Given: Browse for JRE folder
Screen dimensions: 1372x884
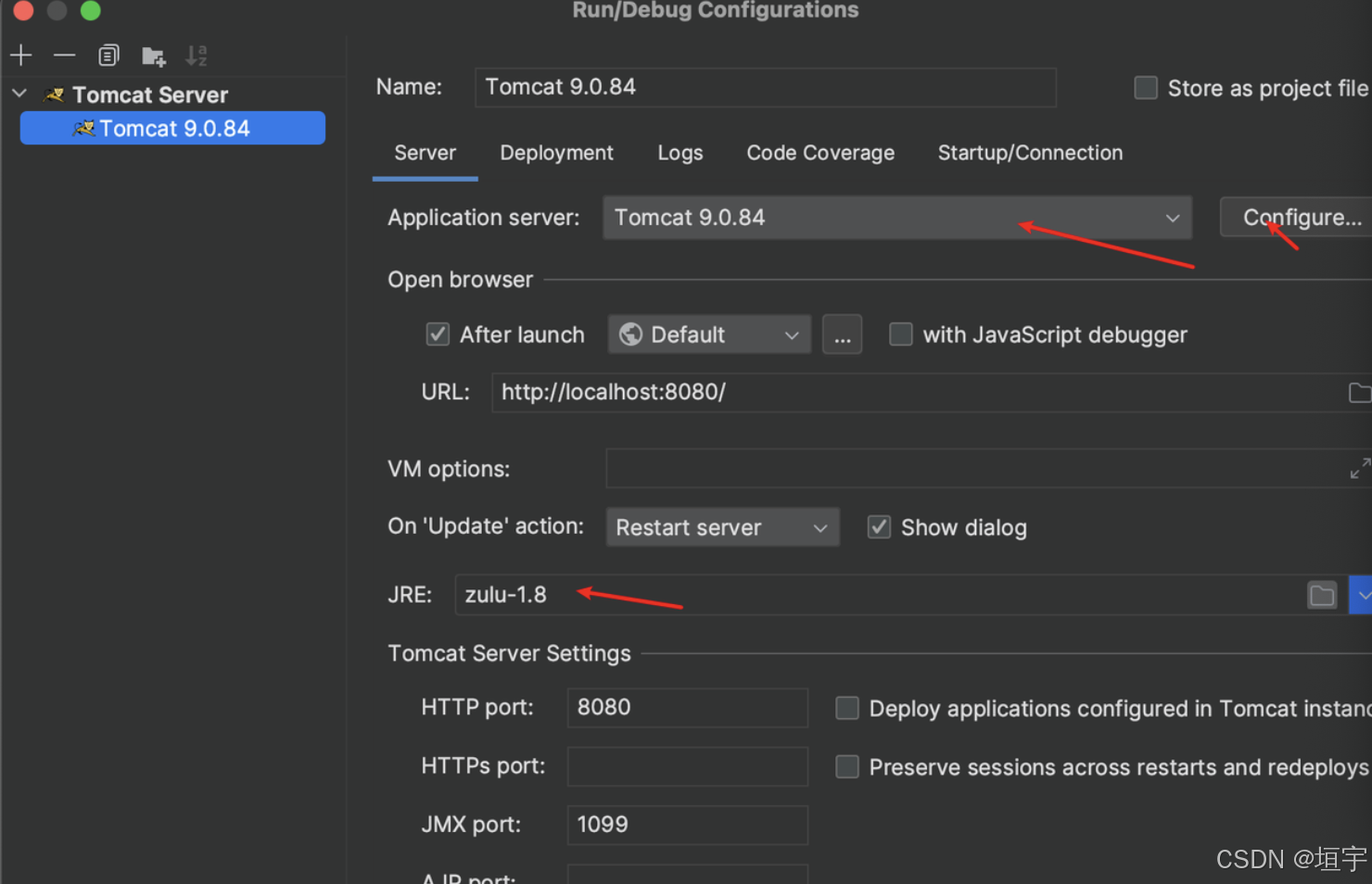Looking at the screenshot, I should point(1322,595).
